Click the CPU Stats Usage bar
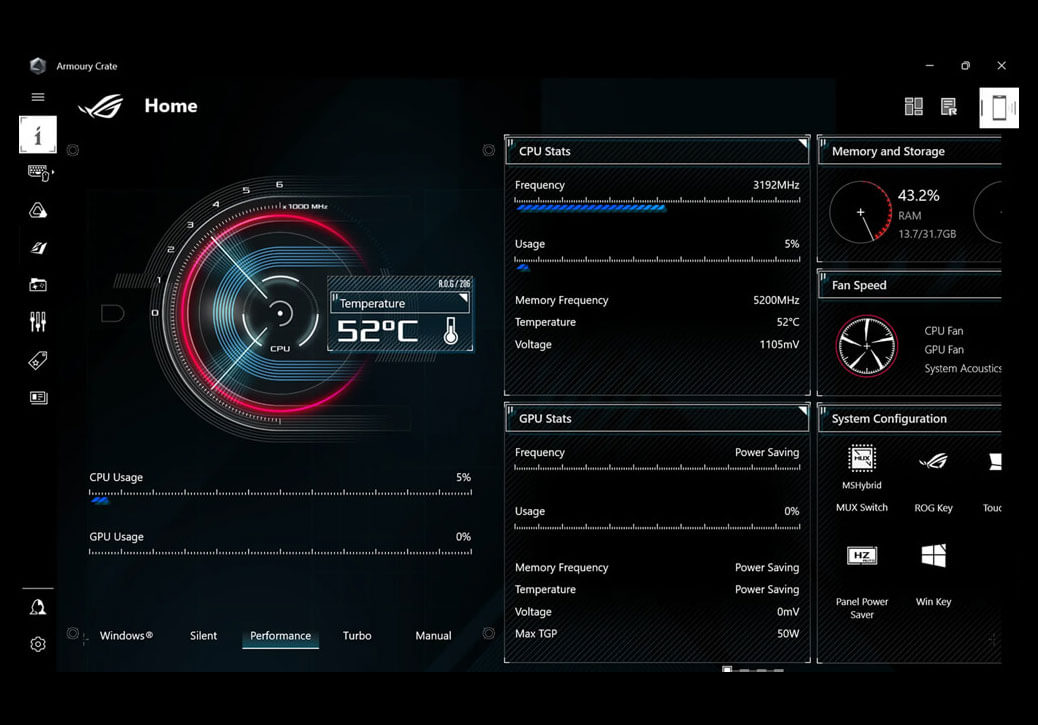 657,264
